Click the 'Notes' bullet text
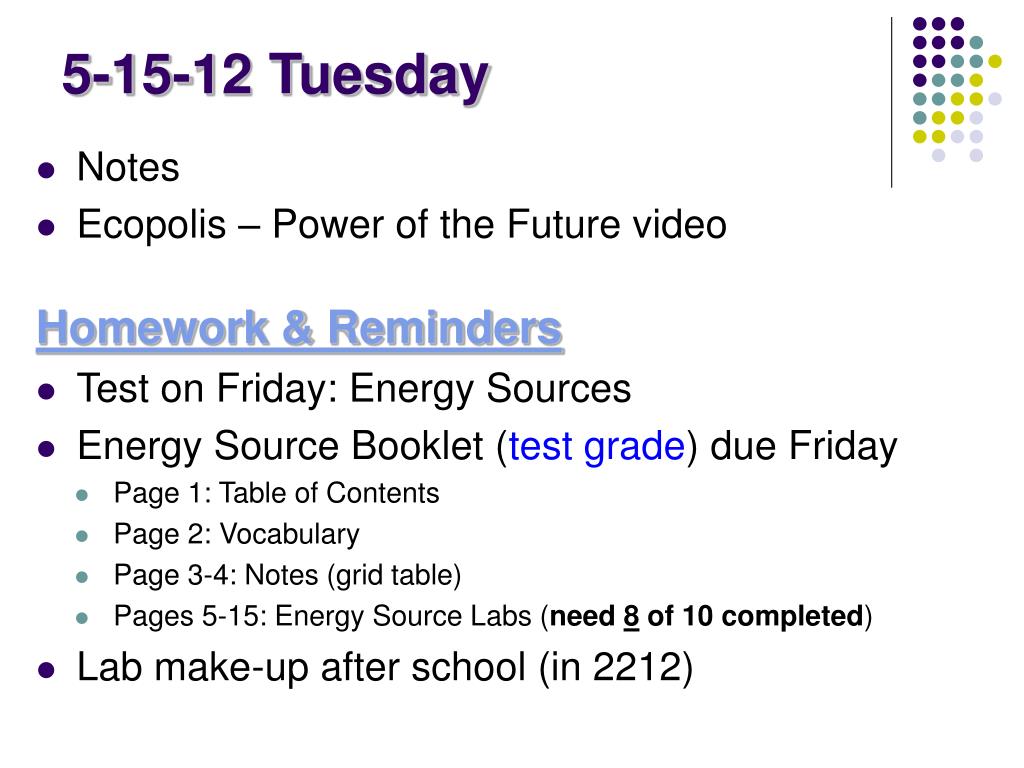Screen dimensions: 1024x768 [x=128, y=167]
